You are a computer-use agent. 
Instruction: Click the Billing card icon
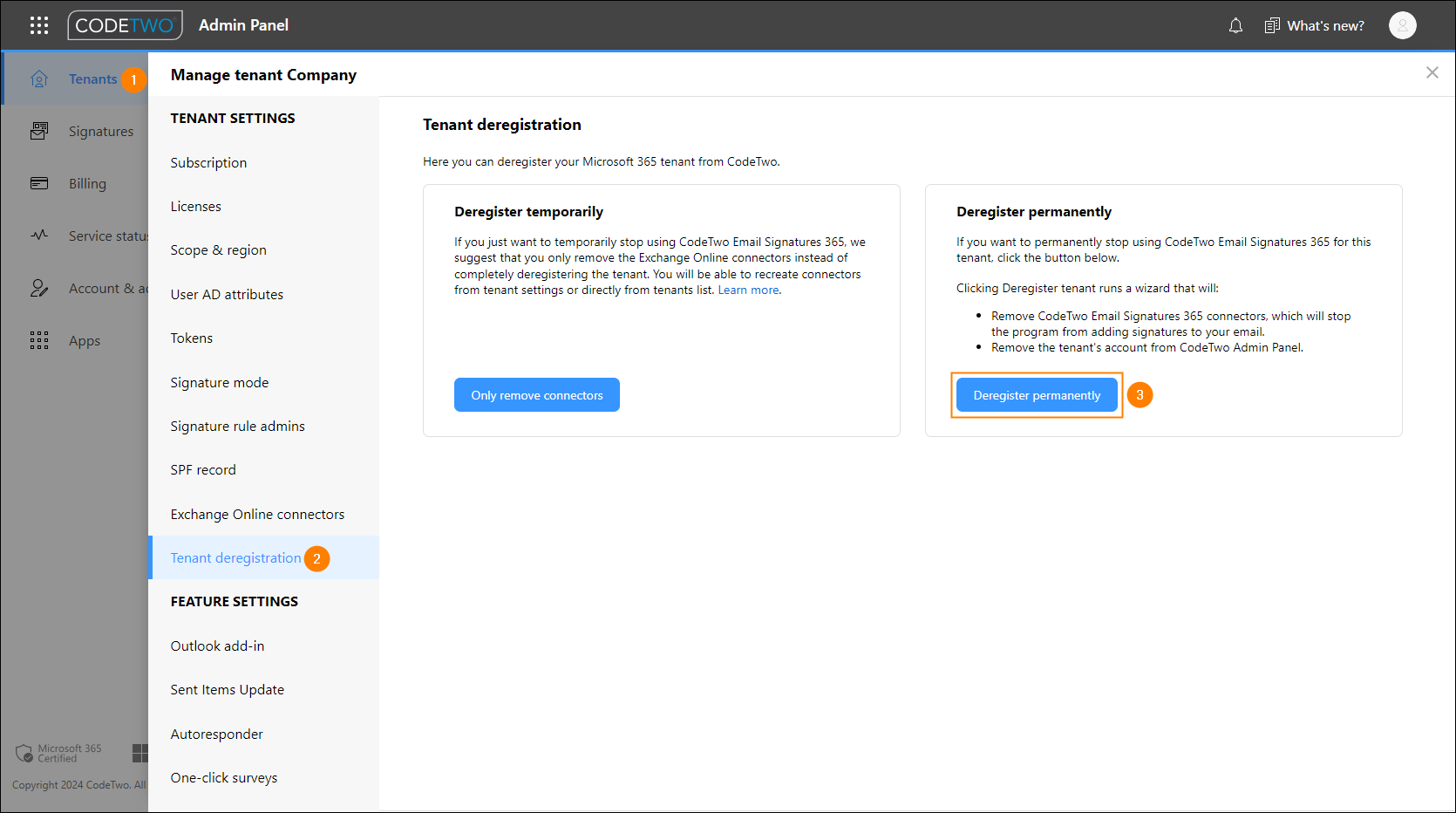(x=39, y=183)
